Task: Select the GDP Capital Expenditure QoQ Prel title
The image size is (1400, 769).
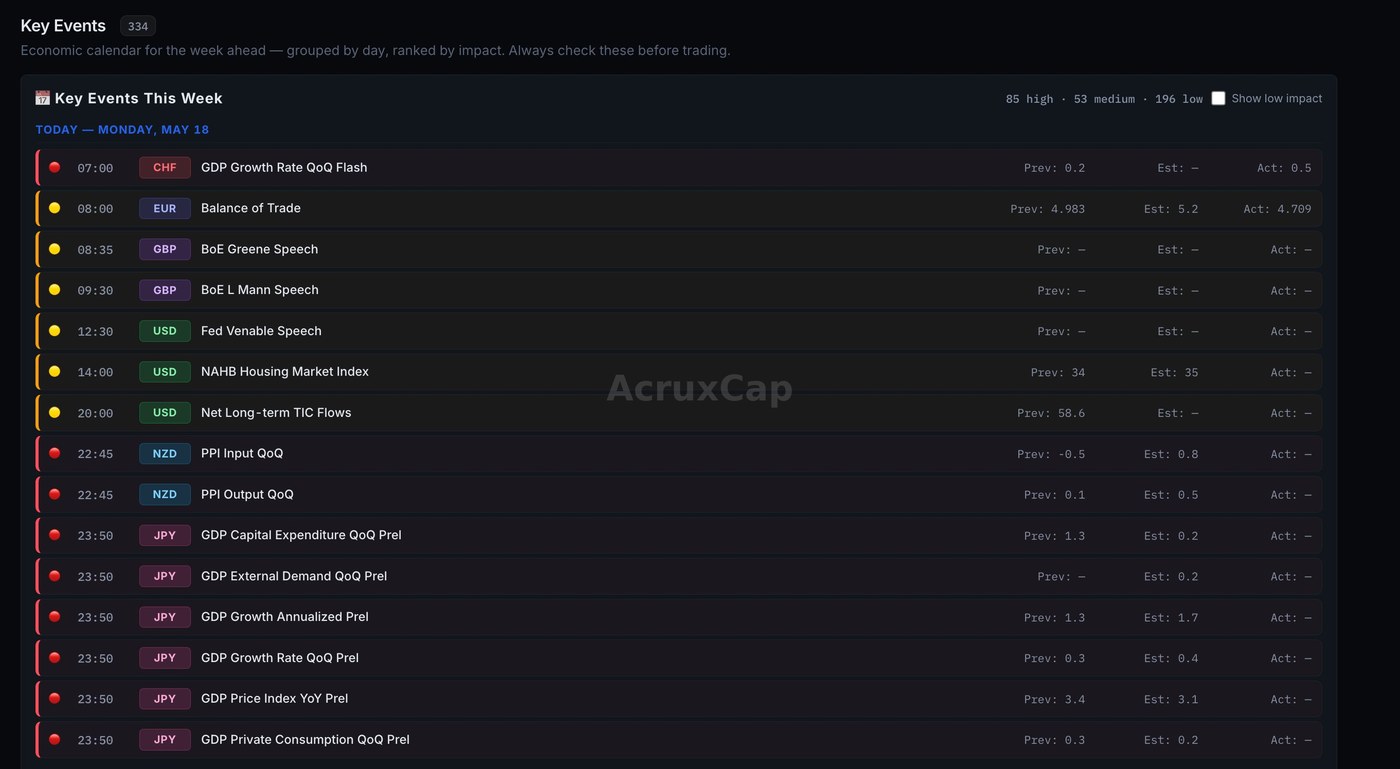Action: [x=301, y=535]
